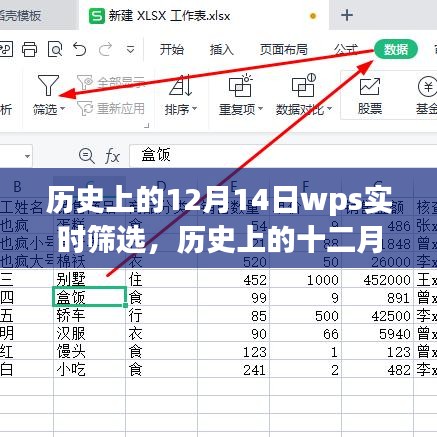
Task: Select the cell containing 轿车
Action: pos(89,316)
